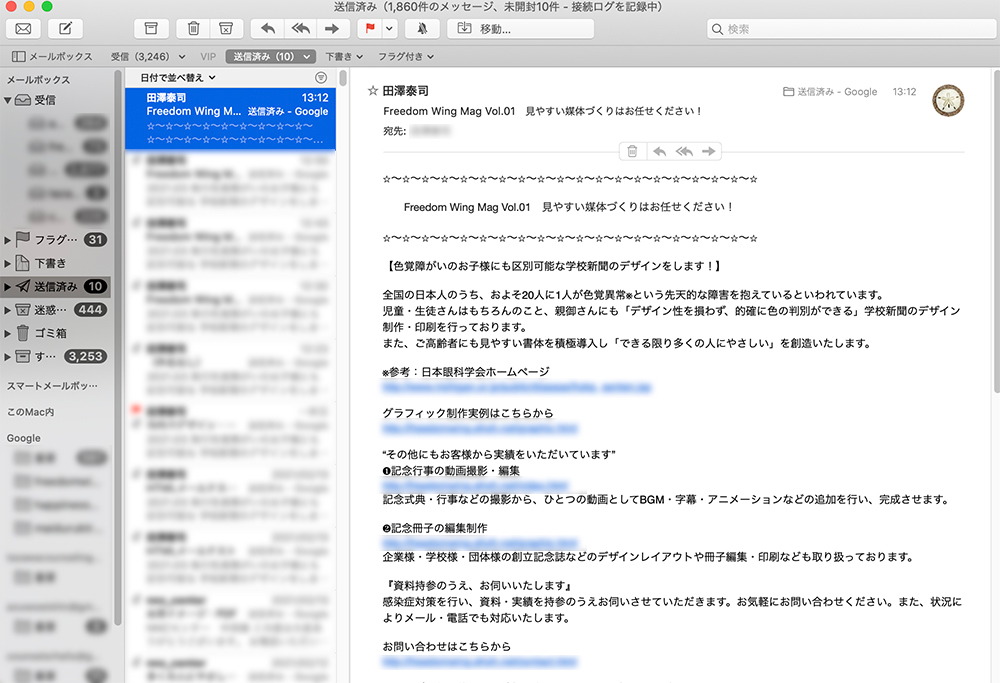Open the 移動... move button

(x=520, y=29)
